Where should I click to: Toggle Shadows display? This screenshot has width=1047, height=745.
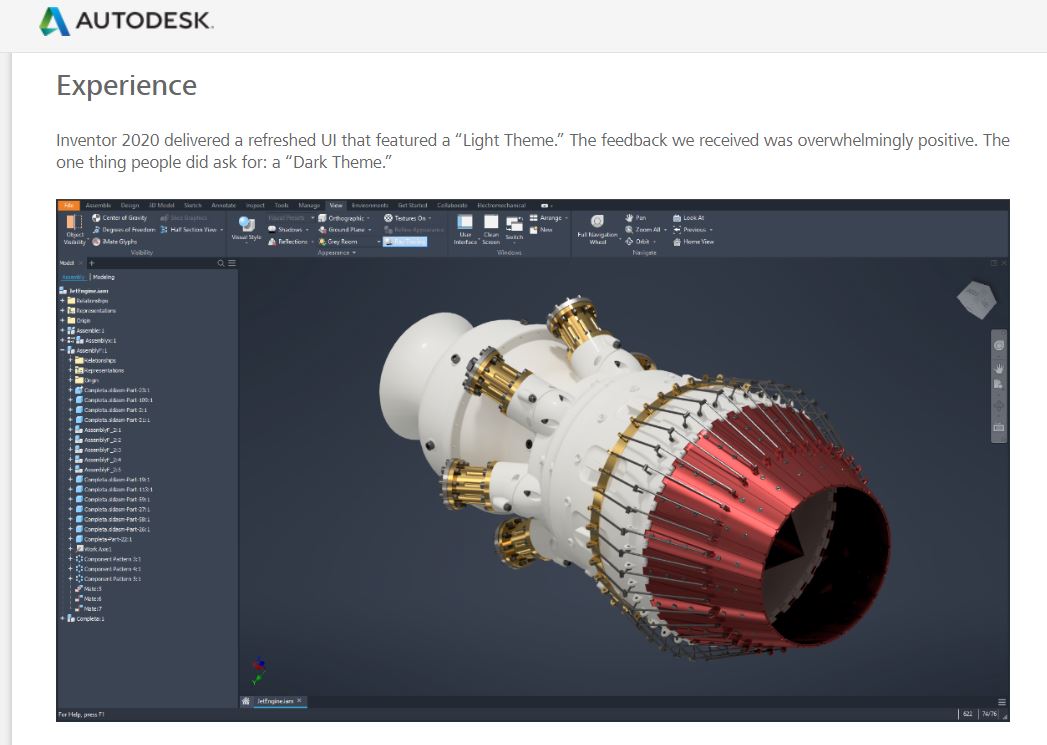(282, 228)
